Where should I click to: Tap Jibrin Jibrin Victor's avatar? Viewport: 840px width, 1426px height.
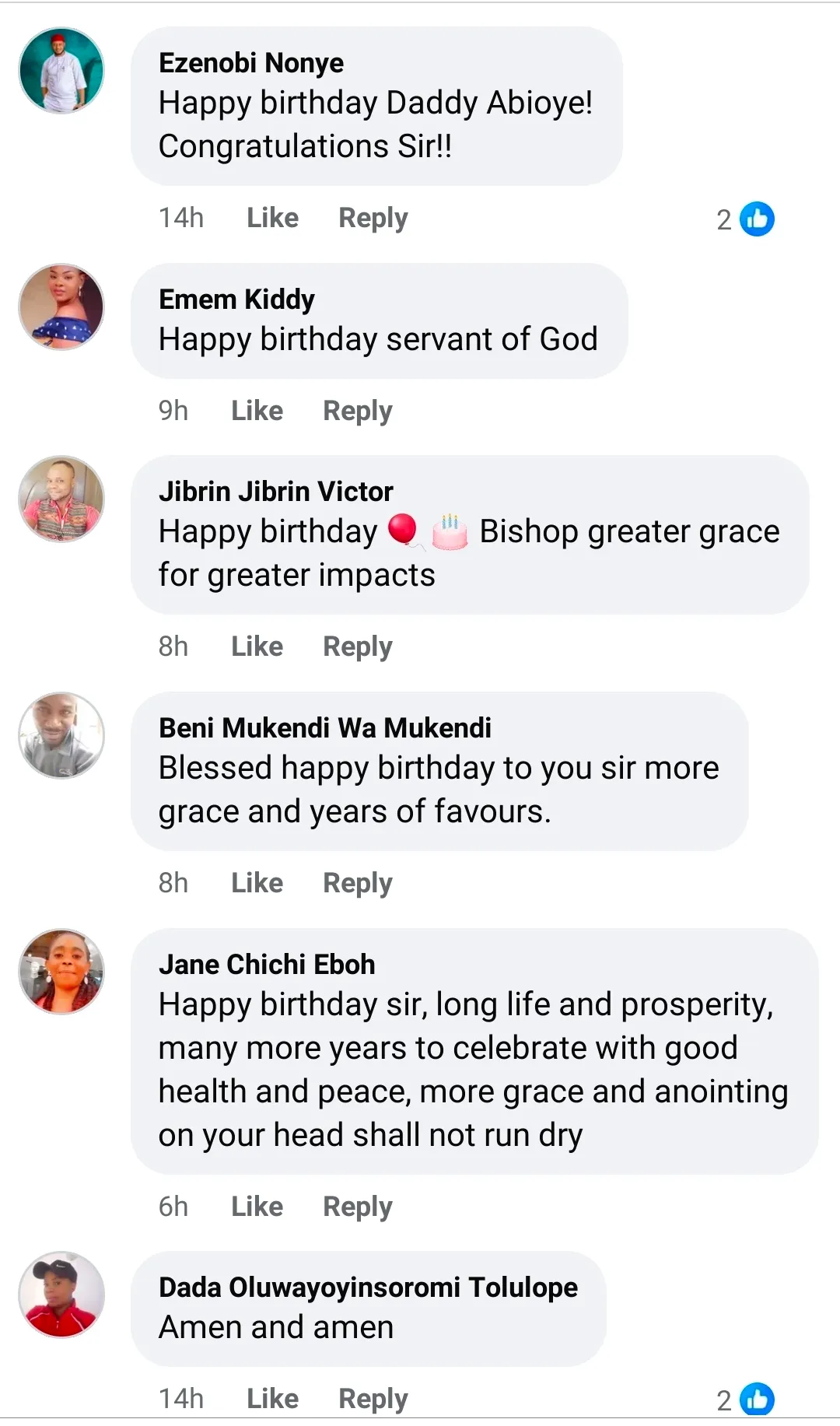61,499
